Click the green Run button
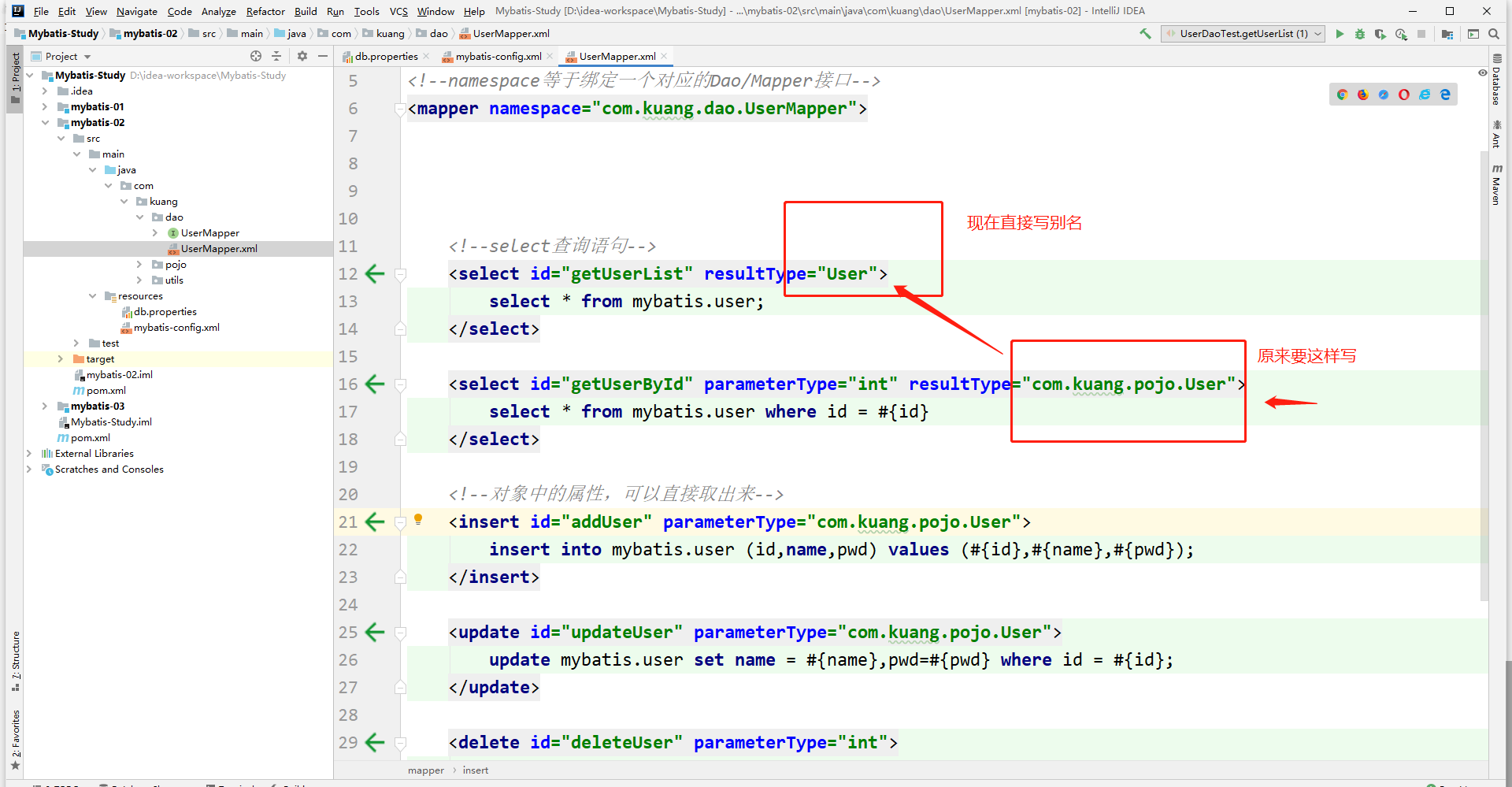Image resolution: width=1512 pixels, height=787 pixels. coord(1340,34)
